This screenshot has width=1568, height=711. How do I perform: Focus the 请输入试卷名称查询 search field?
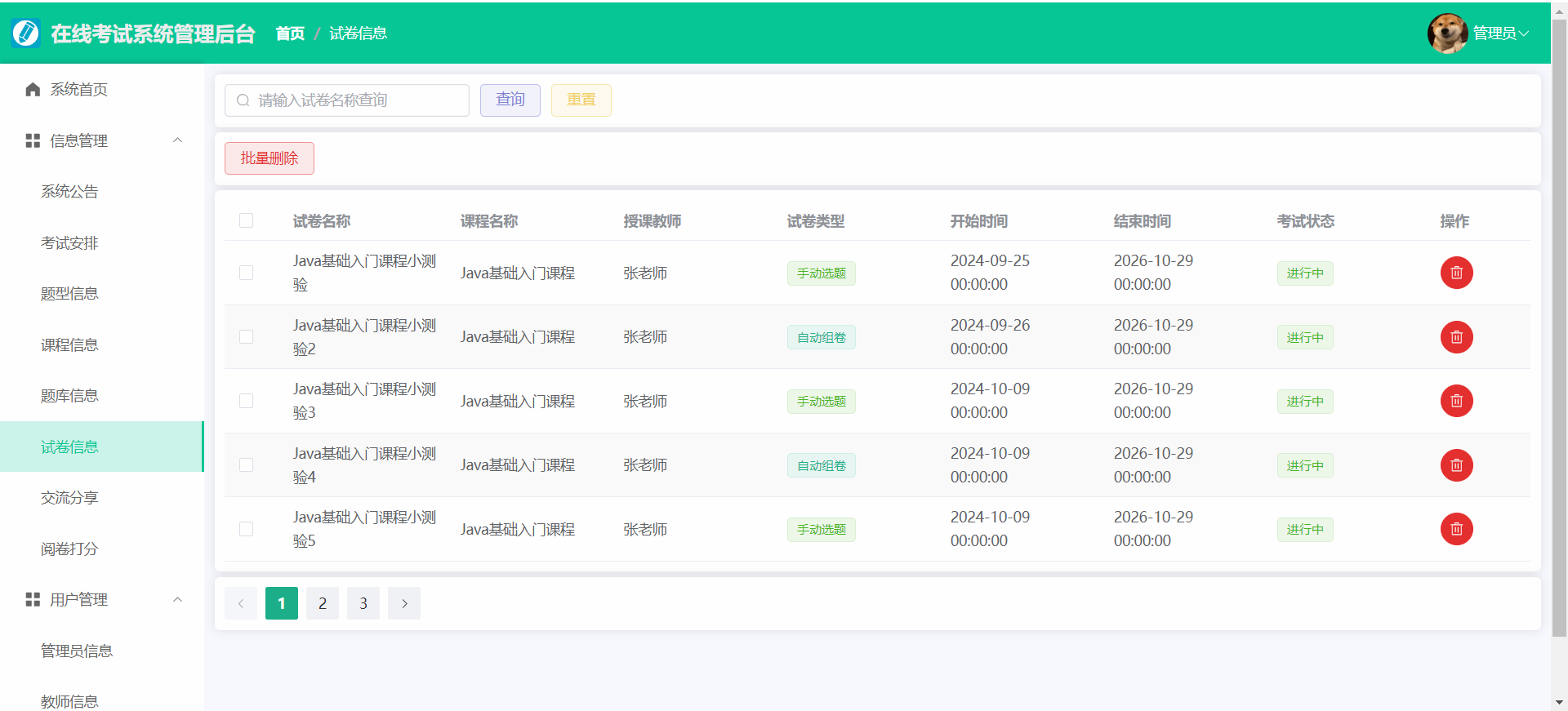pyautogui.click(x=347, y=100)
